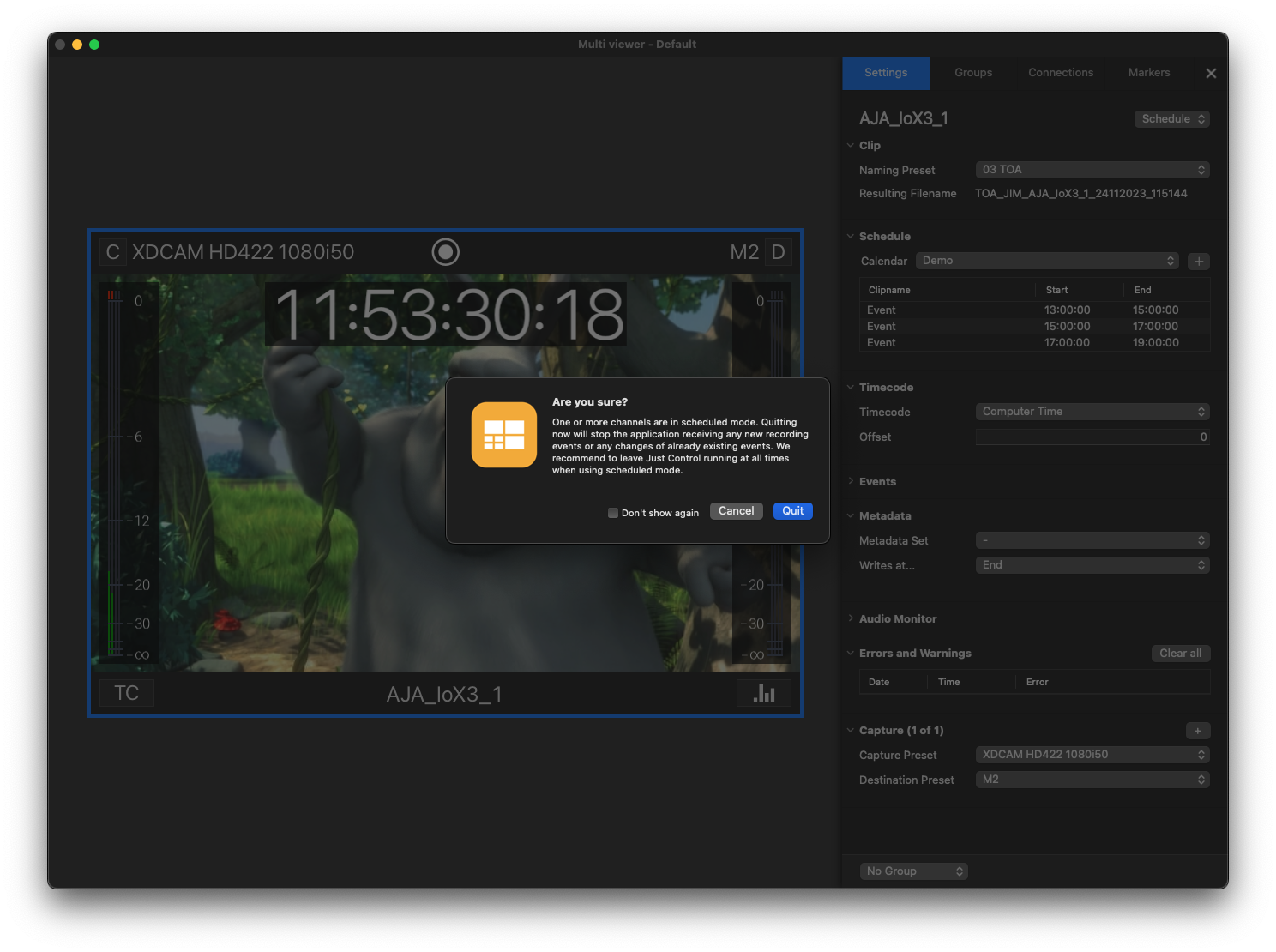Viewport: 1276px width, 952px height.
Task: Cancel the quit confirmation dialog
Action: point(737,511)
